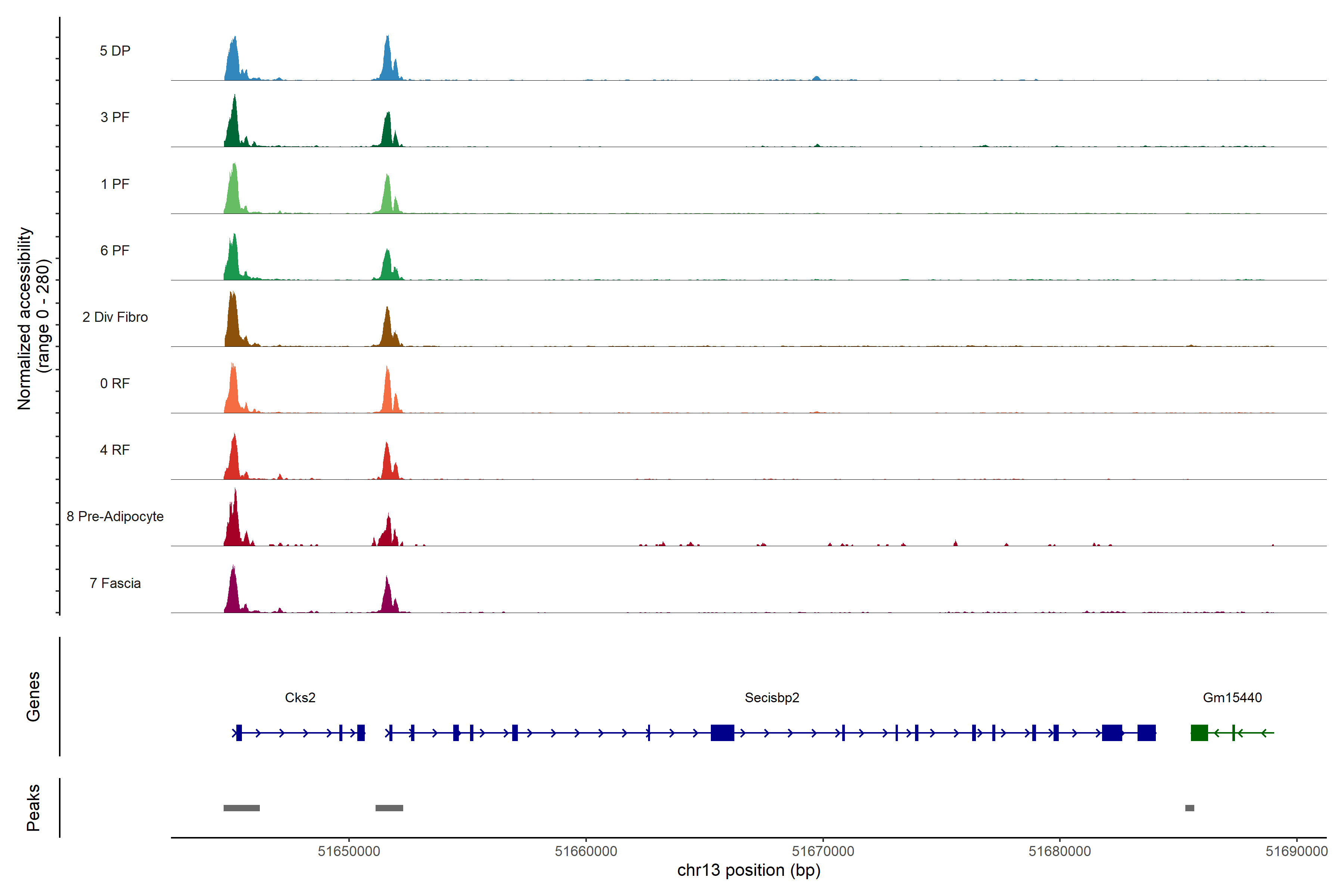The height and width of the screenshot is (896, 1344).
Task: Click the Peaks panel label
Action: point(33,808)
